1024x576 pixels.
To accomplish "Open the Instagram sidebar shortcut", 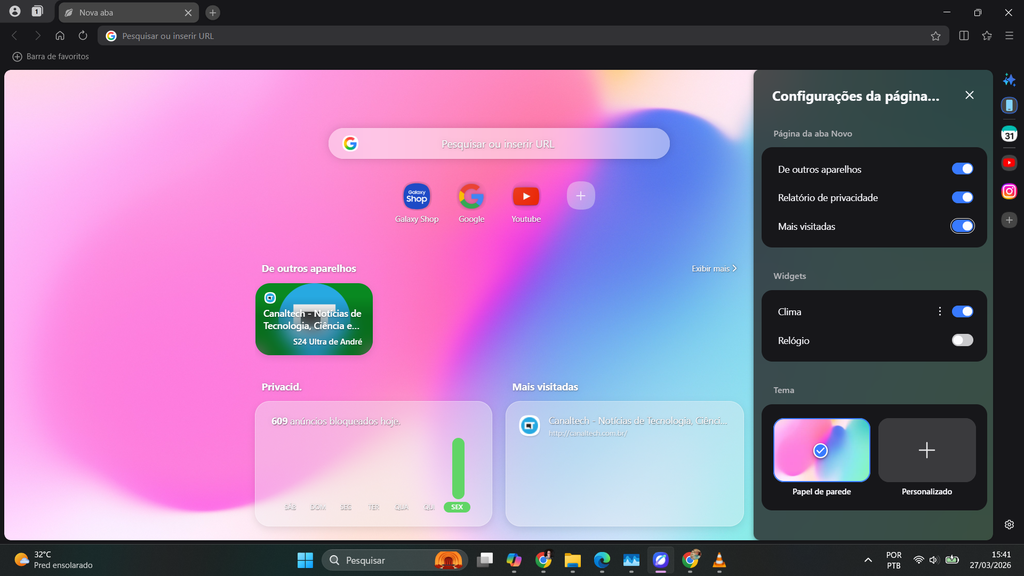I will [x=1009, y=191].
